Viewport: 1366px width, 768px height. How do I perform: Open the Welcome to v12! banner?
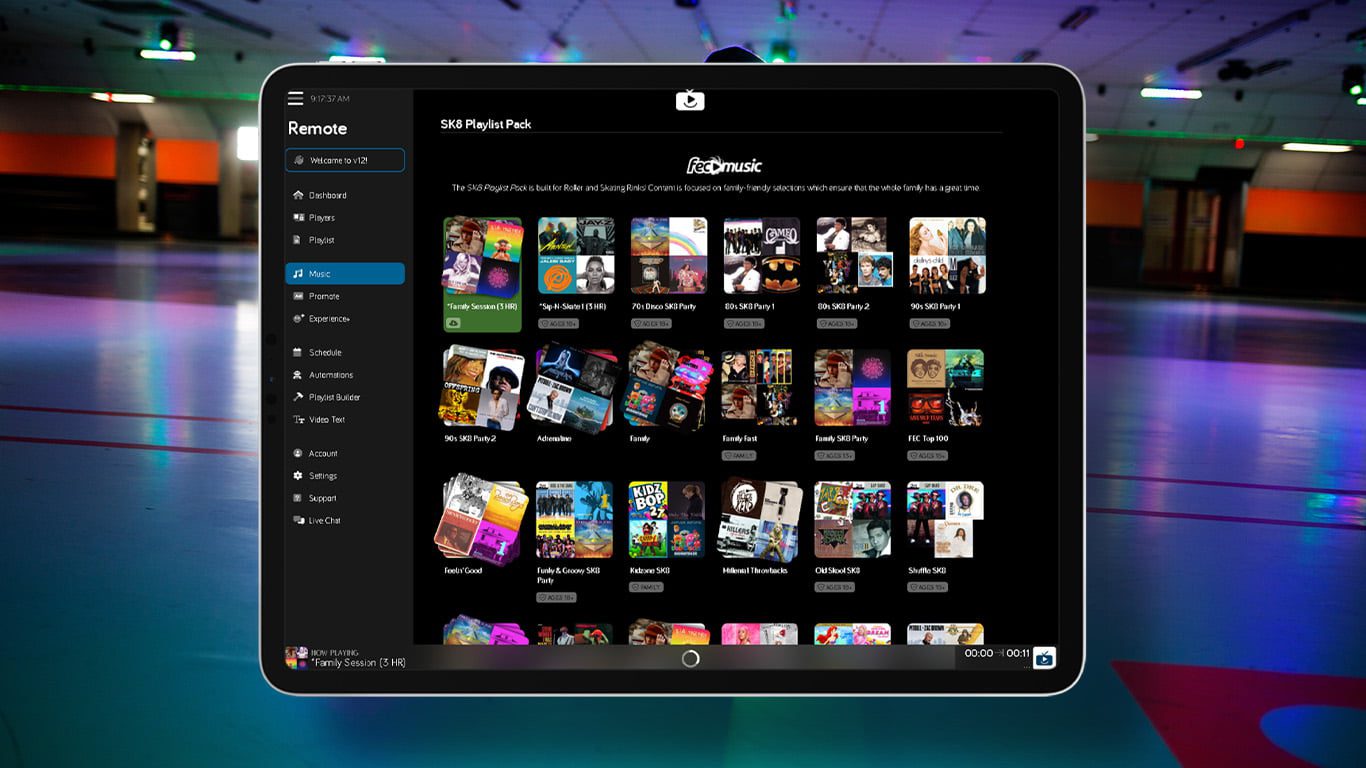[345, 160]
